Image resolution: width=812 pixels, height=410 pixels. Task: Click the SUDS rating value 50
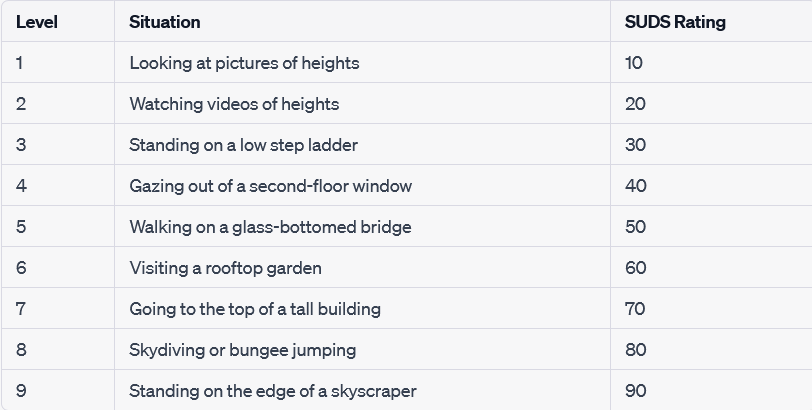(635, 227)
